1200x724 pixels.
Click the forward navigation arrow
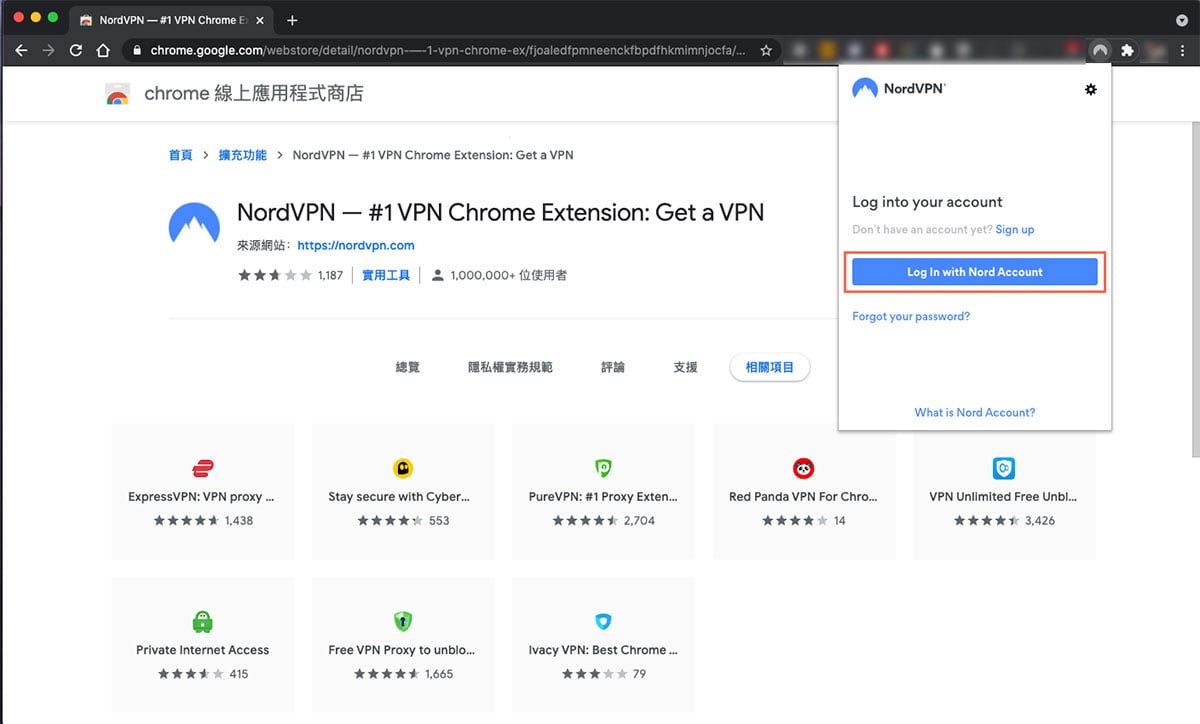point(48,50)
